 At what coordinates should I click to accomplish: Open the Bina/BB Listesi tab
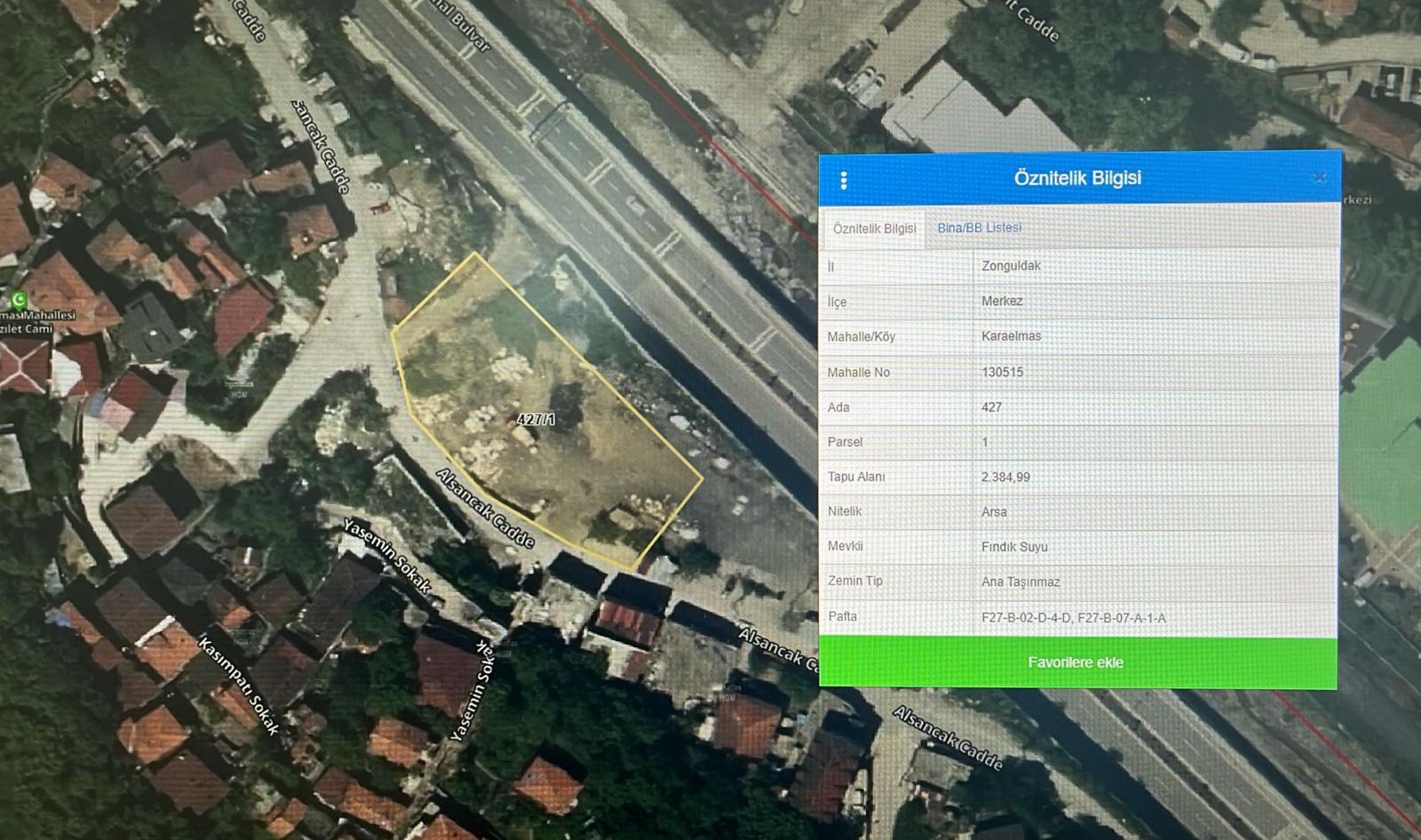pos(979,227)
